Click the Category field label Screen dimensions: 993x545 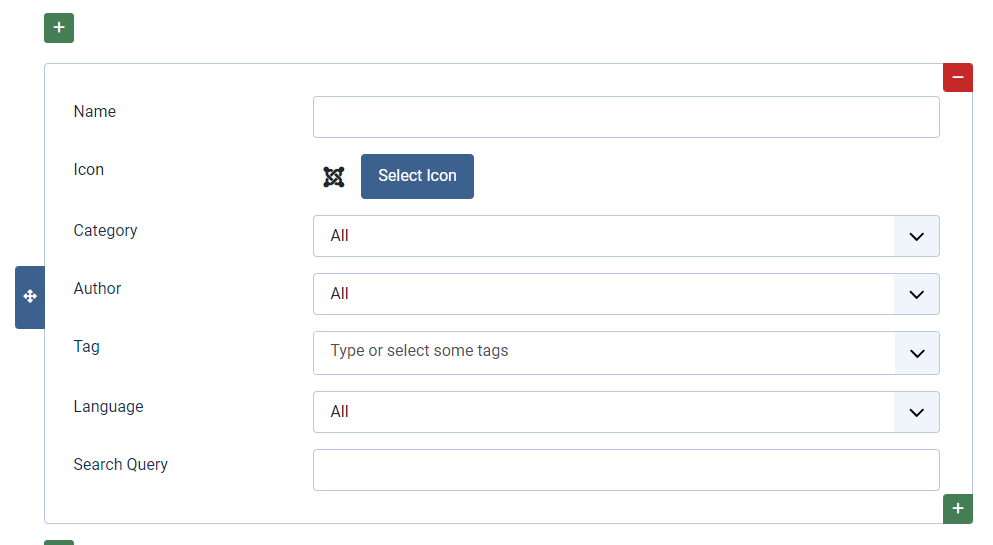[106, 231]
